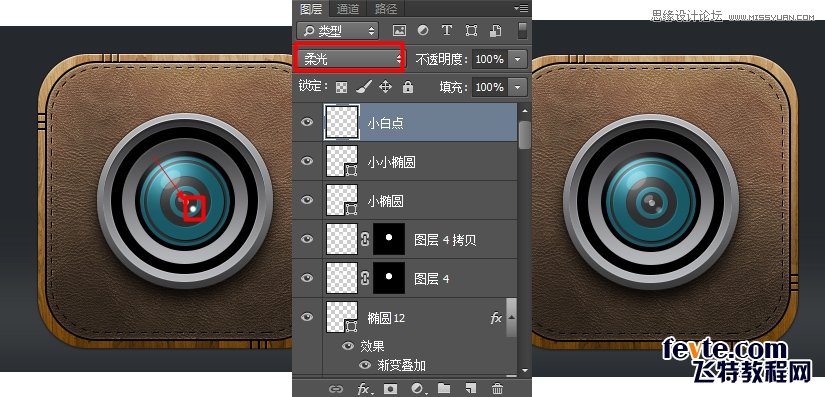Viewport: 825px width, 397px height.
Task: Lock transparent pixels icon
Action: click(341, 87)
